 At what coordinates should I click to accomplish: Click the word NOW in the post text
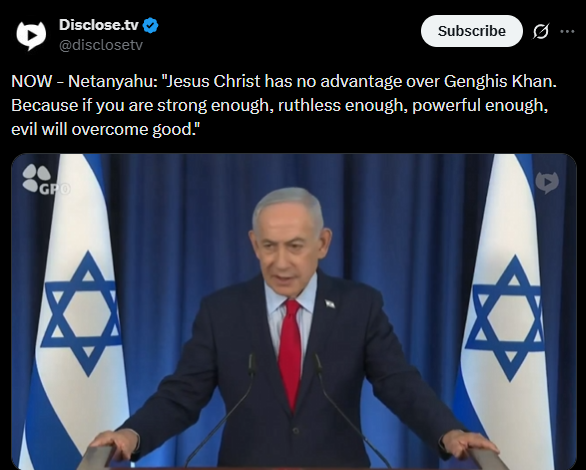coord(32,81)
